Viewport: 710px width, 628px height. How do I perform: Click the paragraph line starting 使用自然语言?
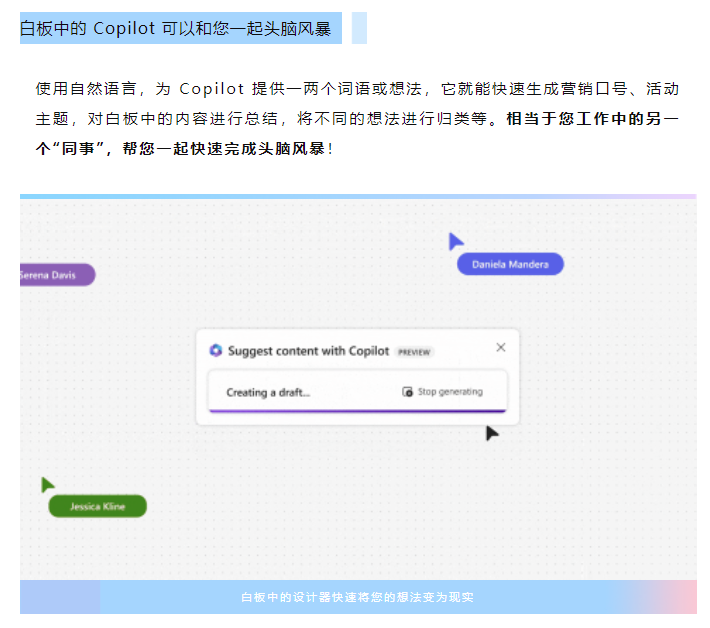pyautogui.click(x=357, y=89)
